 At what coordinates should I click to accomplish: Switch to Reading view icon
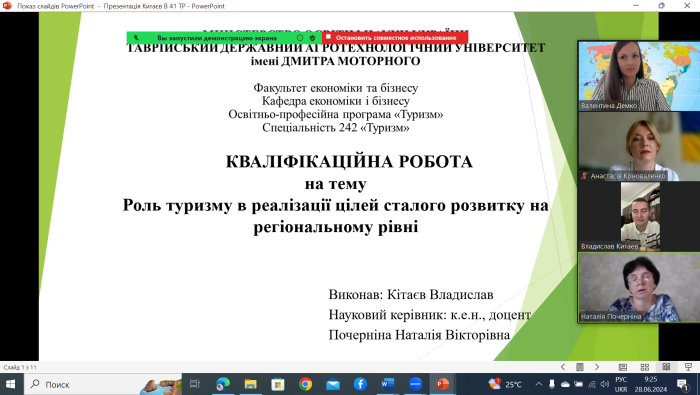tap(666, 367)
